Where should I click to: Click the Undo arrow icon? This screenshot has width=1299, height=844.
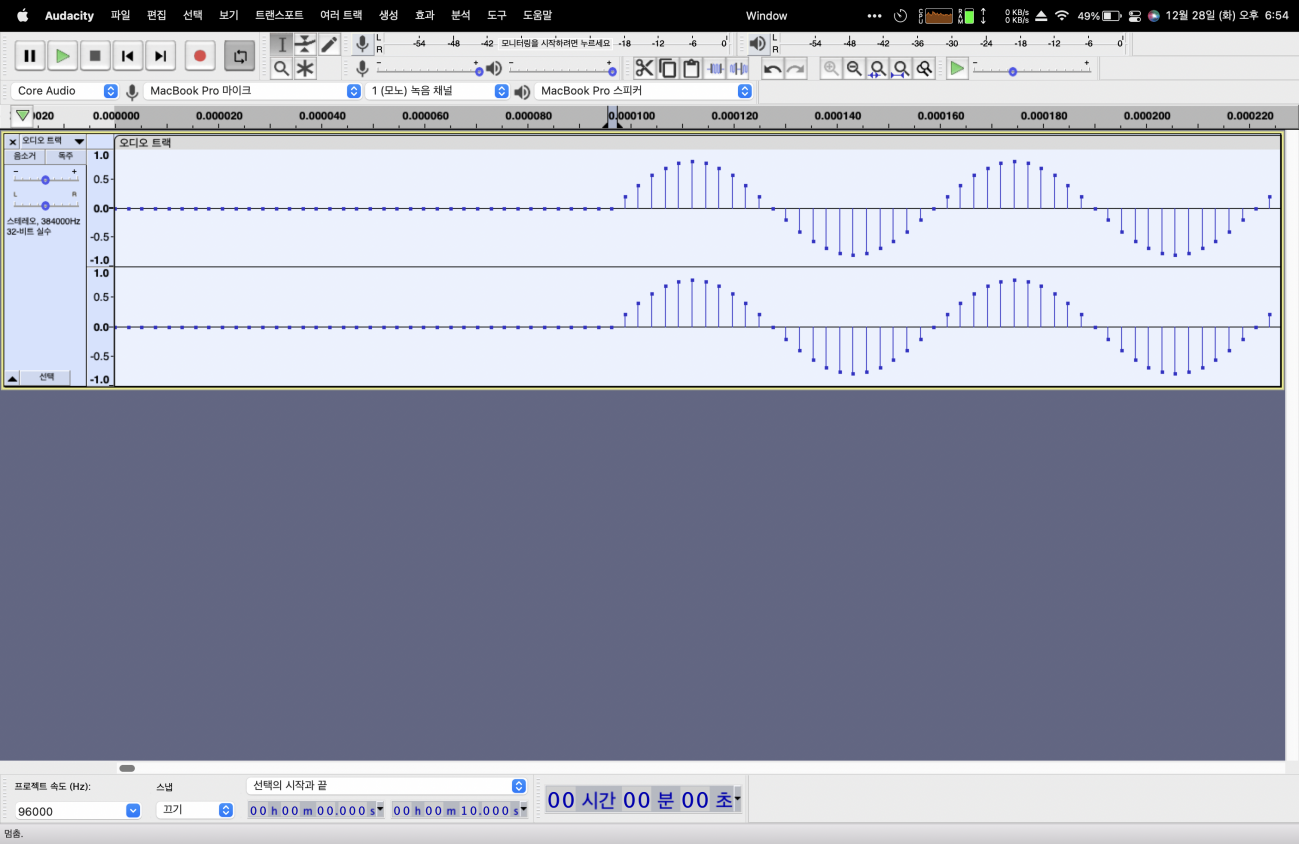click(772, 68)
